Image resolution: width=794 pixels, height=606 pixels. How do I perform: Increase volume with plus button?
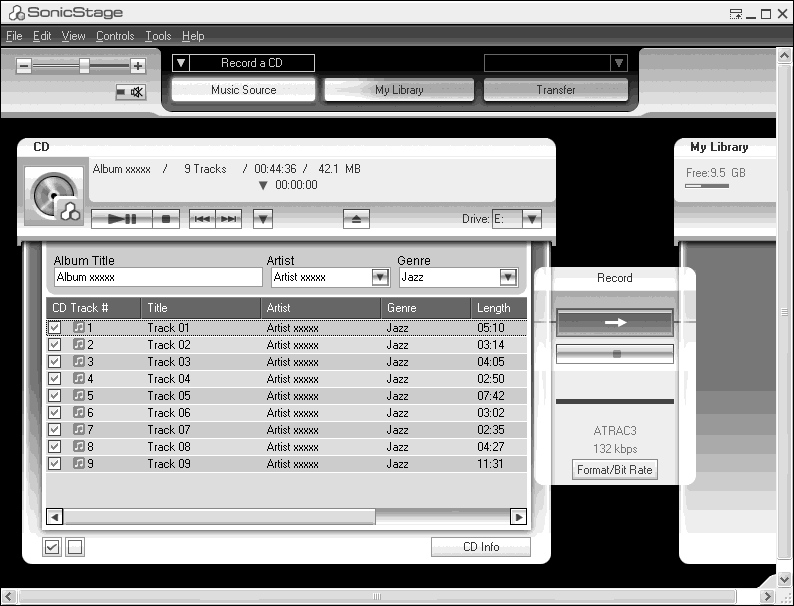(138, 66)
